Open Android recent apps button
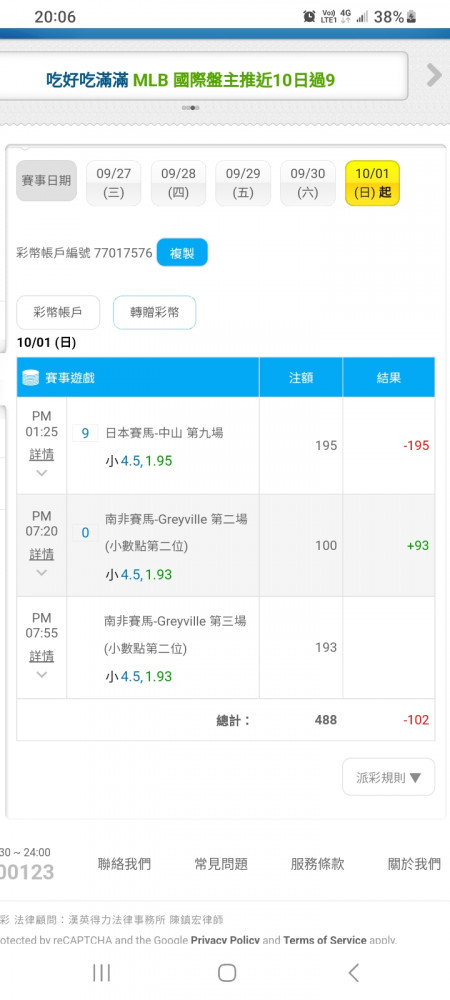 tap(101, 973)
